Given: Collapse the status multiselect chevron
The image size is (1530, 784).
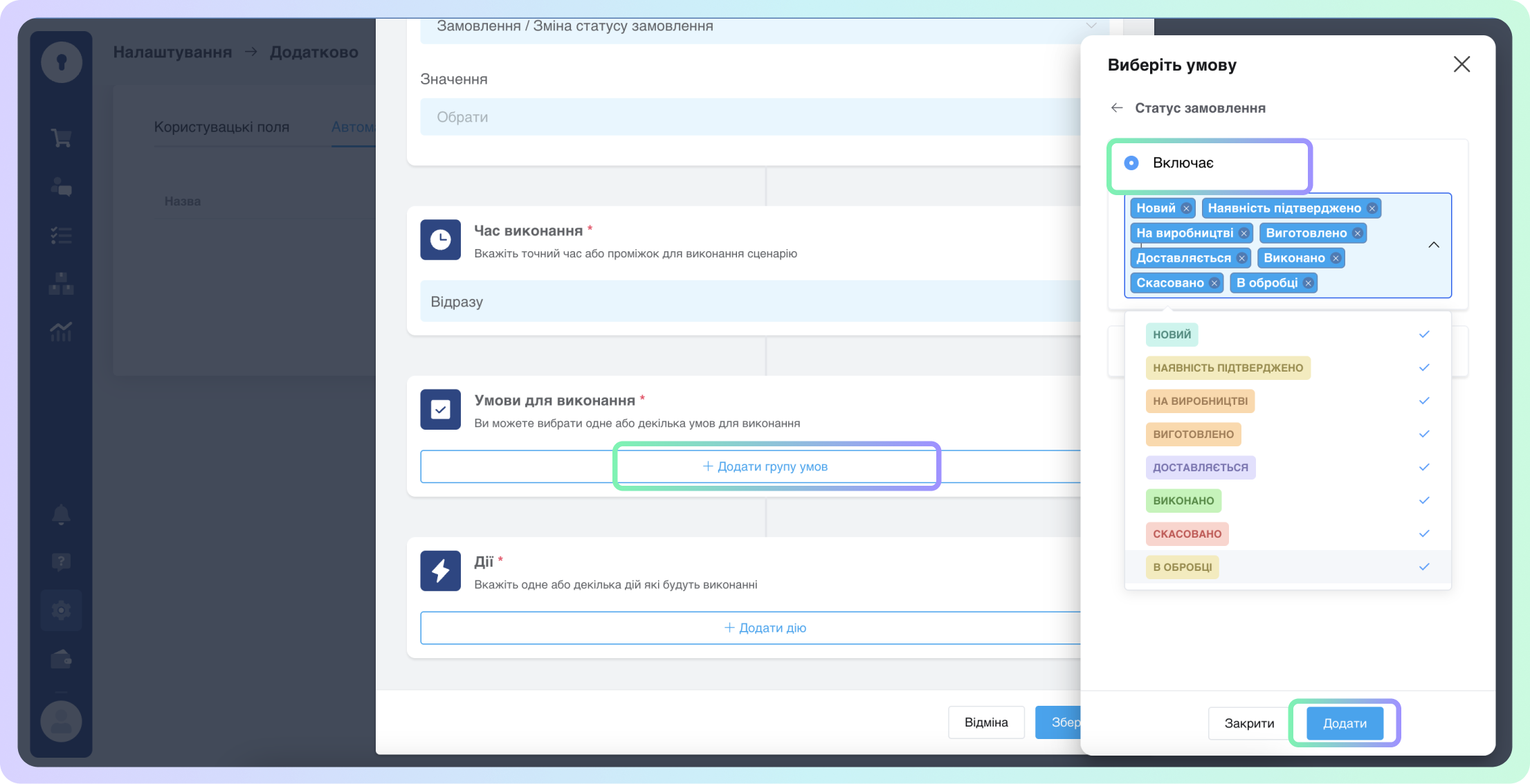Looking at the screenshot, I should 1434,245.
